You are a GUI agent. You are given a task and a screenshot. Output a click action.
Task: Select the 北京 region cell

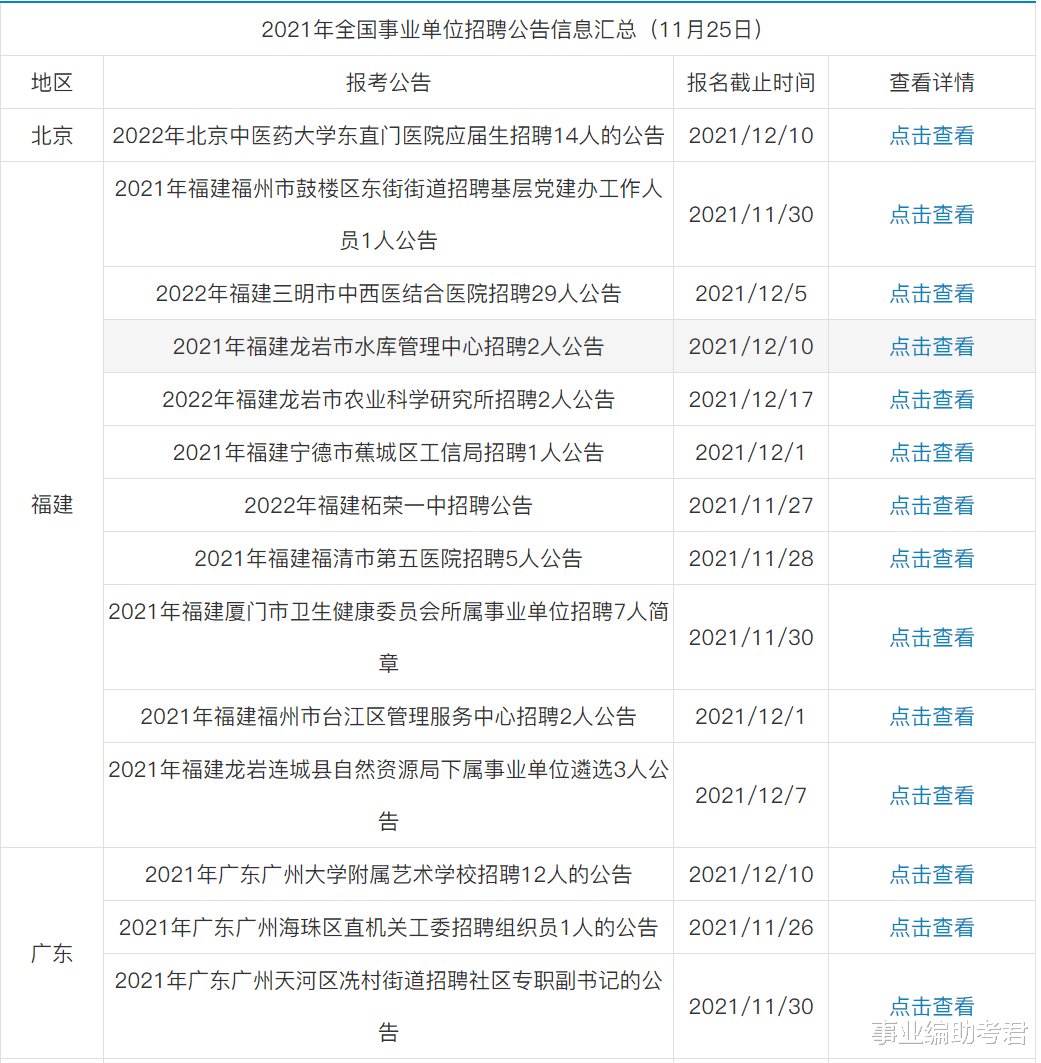click(52, 136)
